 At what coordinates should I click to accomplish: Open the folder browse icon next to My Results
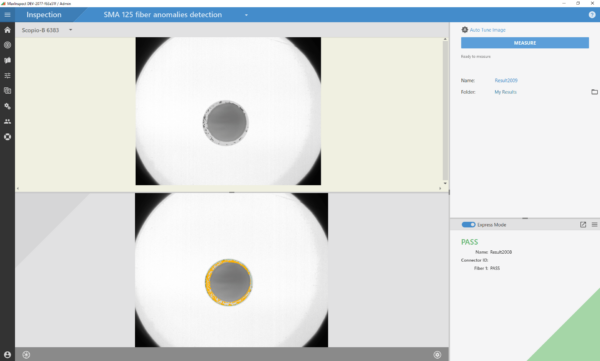pos(594,92)
